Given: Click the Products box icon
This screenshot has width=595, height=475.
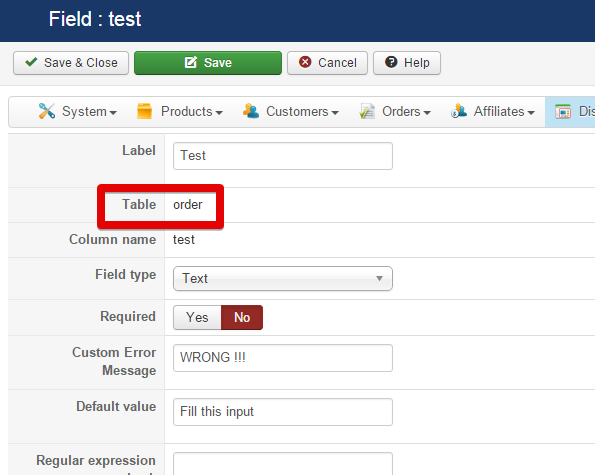Looking at the screenshot, I should 144,111.
